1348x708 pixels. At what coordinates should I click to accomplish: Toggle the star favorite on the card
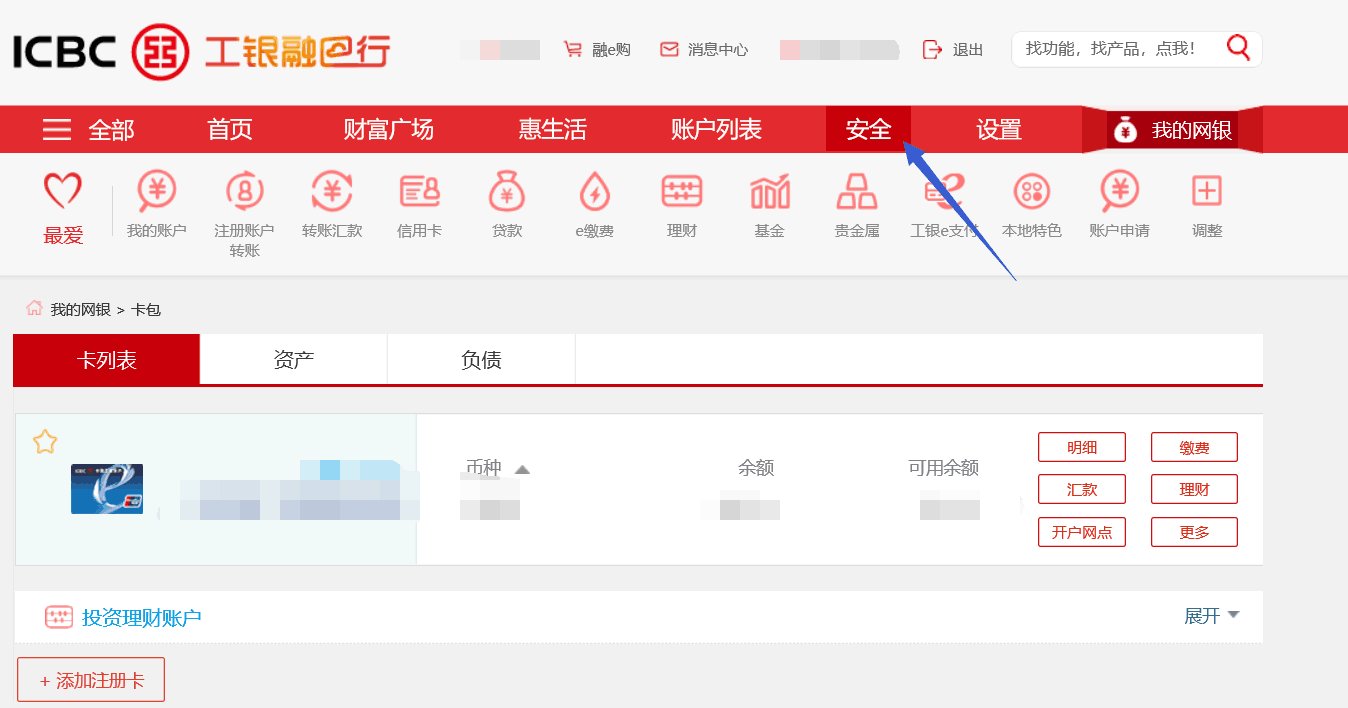tap(44, 441)
